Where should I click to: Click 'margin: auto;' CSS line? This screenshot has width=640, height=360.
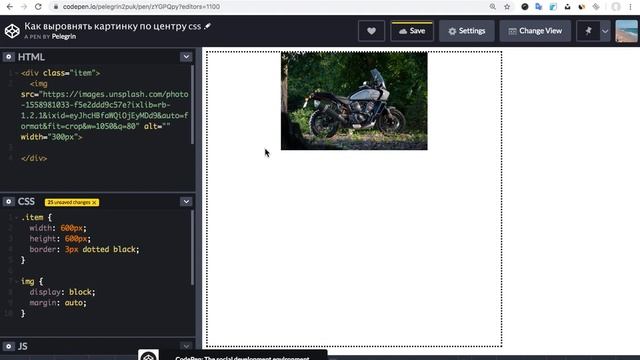click(x=58, y=303)
